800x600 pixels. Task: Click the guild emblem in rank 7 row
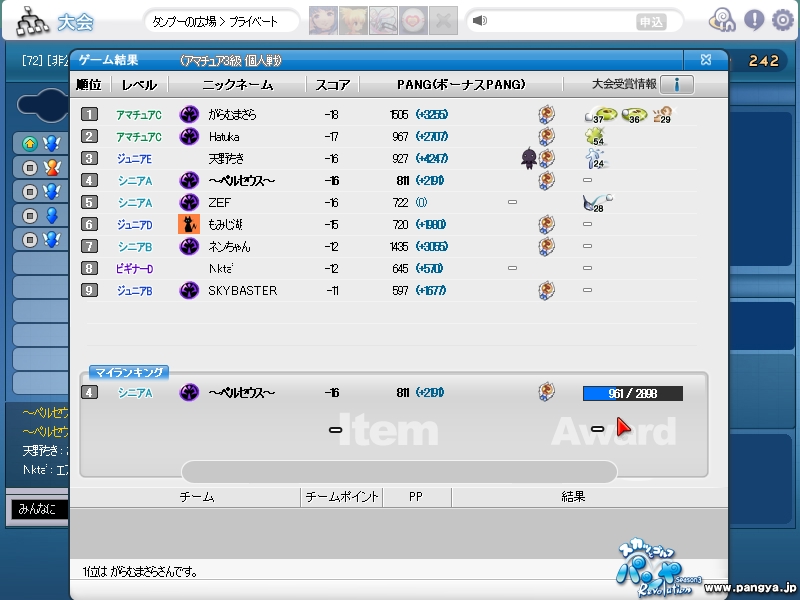coord(189,246)
